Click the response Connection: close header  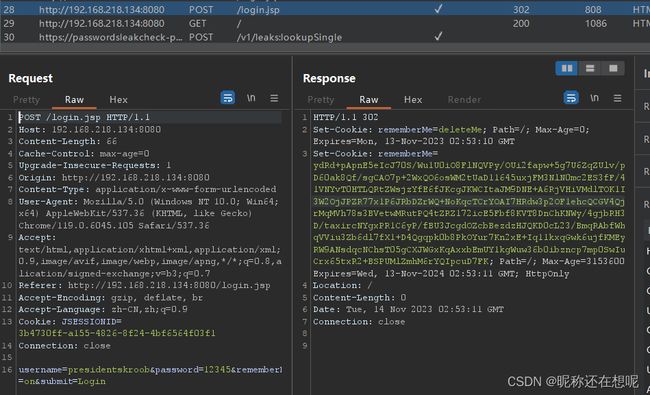[359, 322]
